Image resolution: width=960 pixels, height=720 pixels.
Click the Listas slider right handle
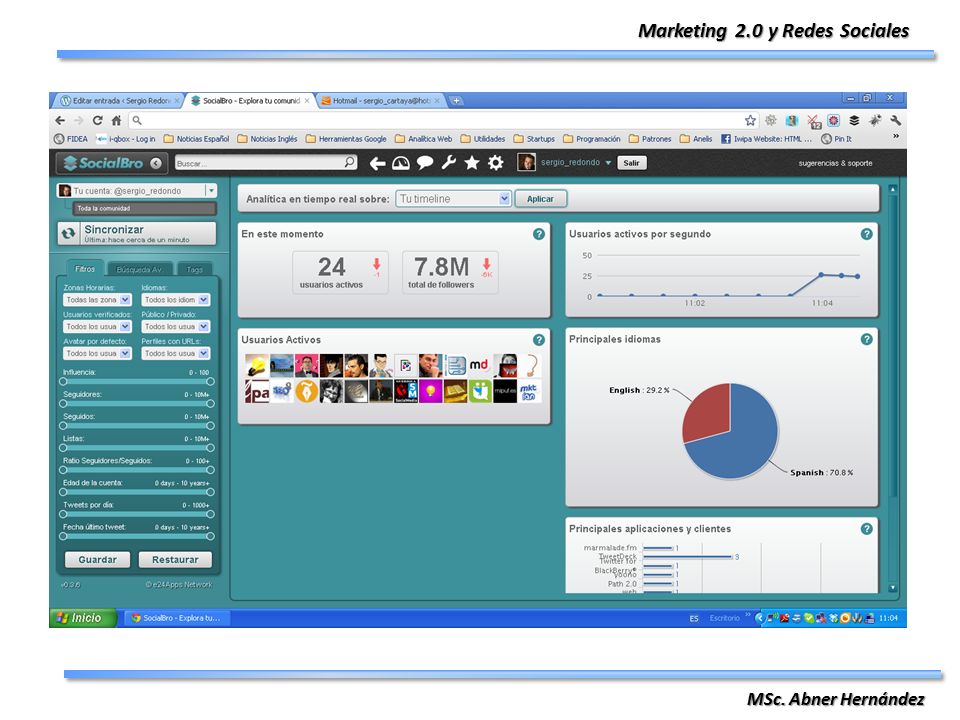pyautogui.click(x=210, y=448)
